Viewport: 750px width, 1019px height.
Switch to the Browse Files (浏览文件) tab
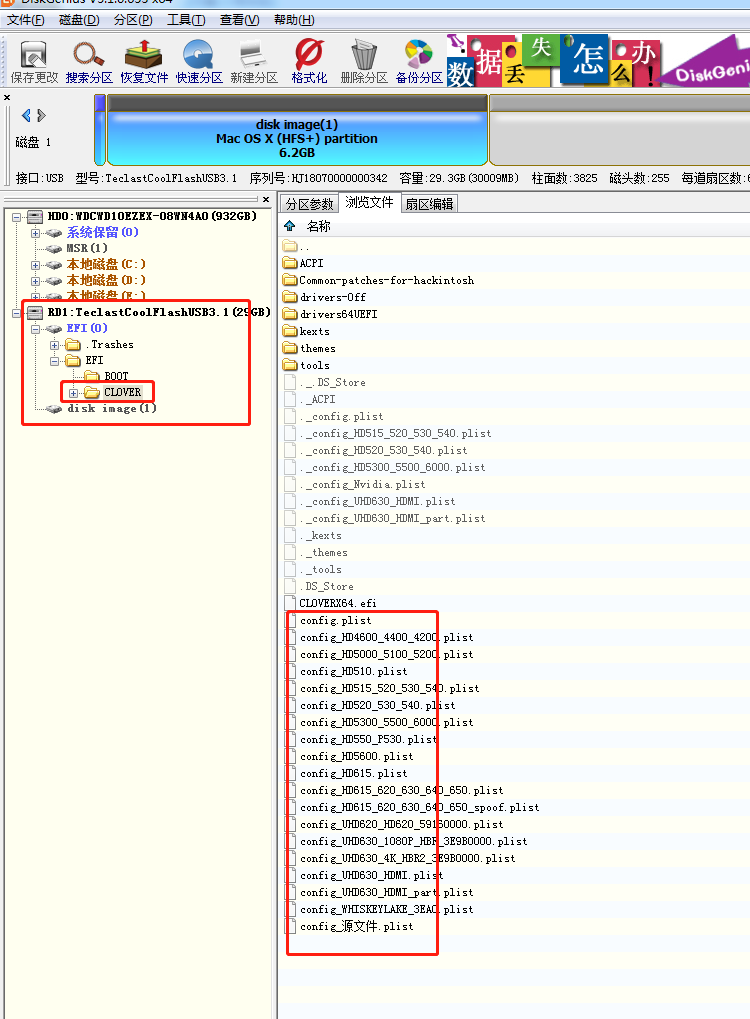[x=369, y=203]
